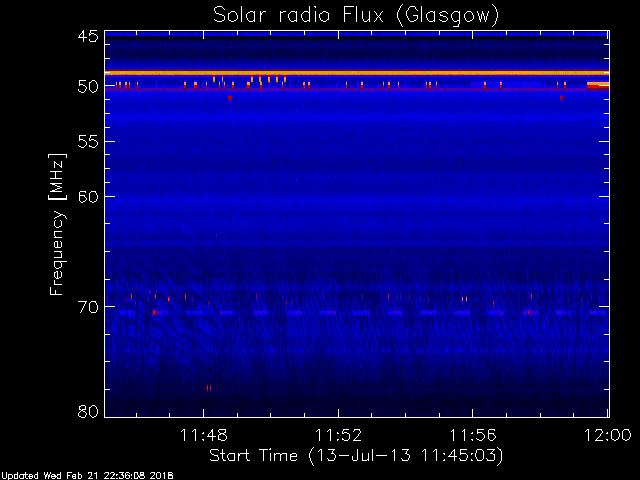Select the 12:00 time axis label
This screenshot has width=640, height=480.
pos(608,436)
